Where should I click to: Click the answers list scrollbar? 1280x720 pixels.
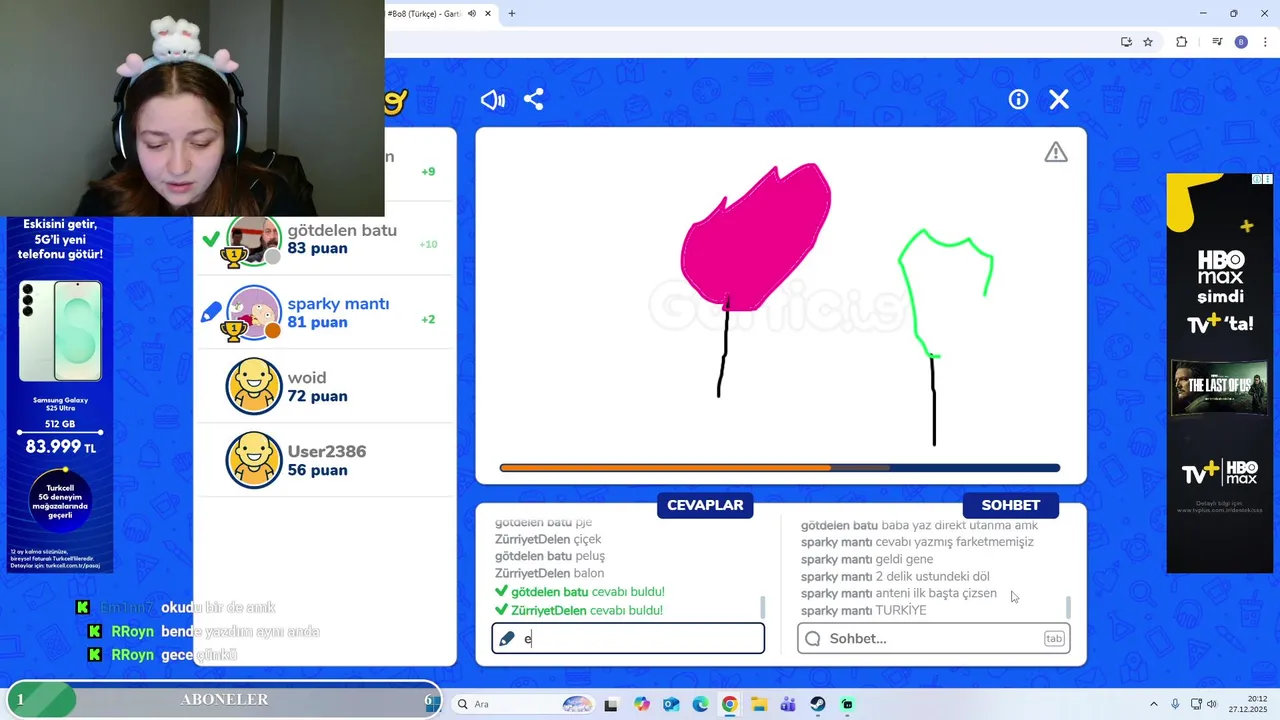763,607
